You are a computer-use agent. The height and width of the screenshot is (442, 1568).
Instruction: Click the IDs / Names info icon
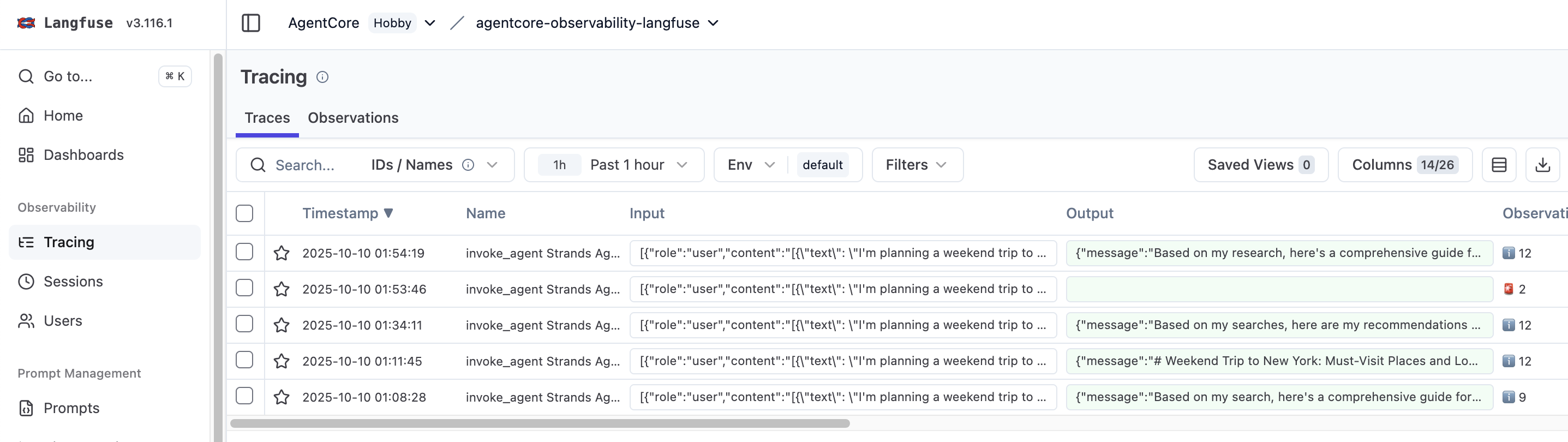pos(468,165)
